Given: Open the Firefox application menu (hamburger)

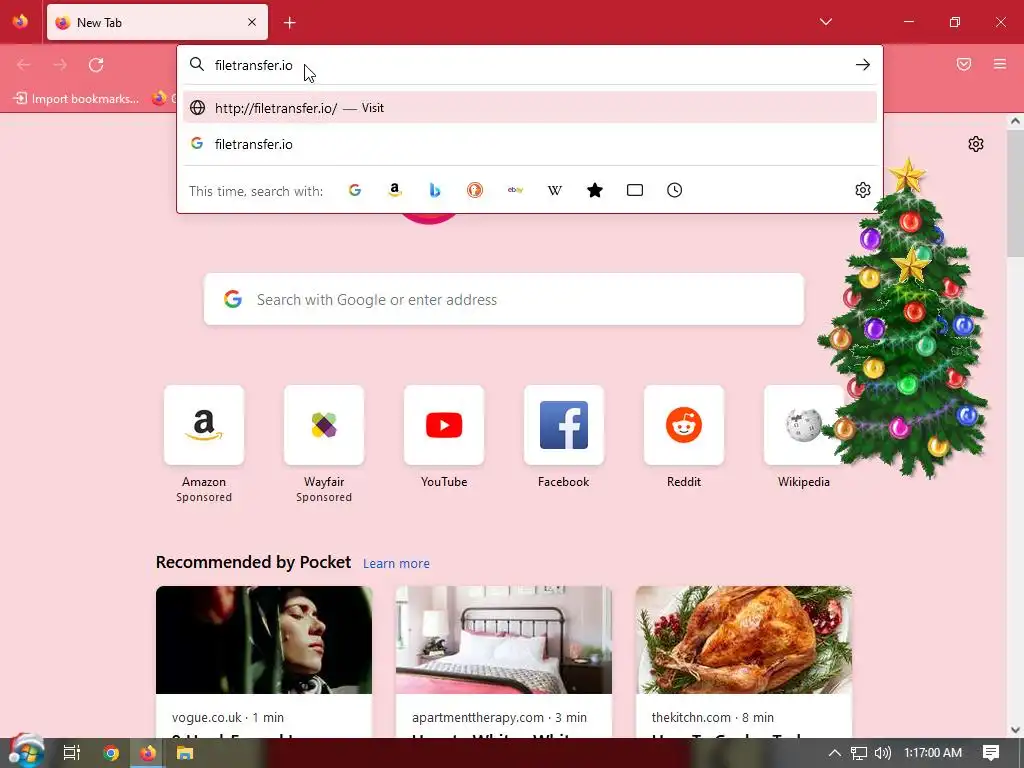Looking at the screenshot, I should point(1000,64).
